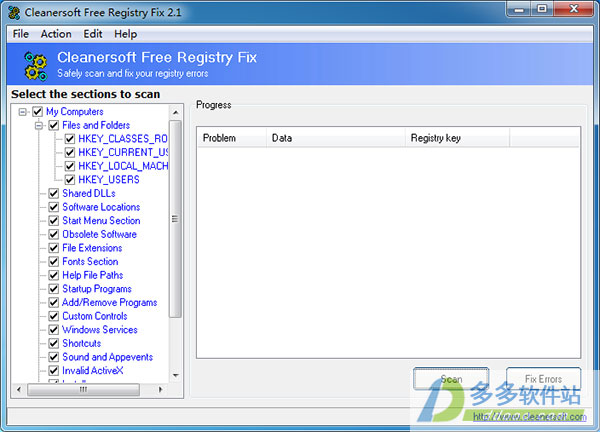Click horizontal scrollbar left arrow

click(19, 390)
